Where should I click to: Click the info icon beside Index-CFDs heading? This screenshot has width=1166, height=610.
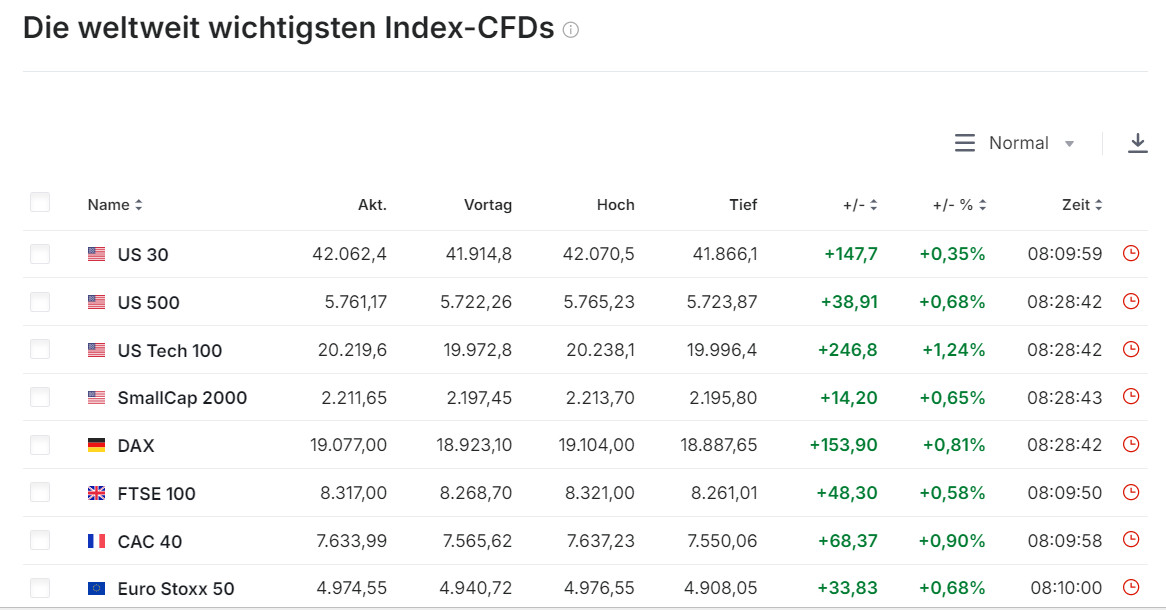click(x=571, y=30)
